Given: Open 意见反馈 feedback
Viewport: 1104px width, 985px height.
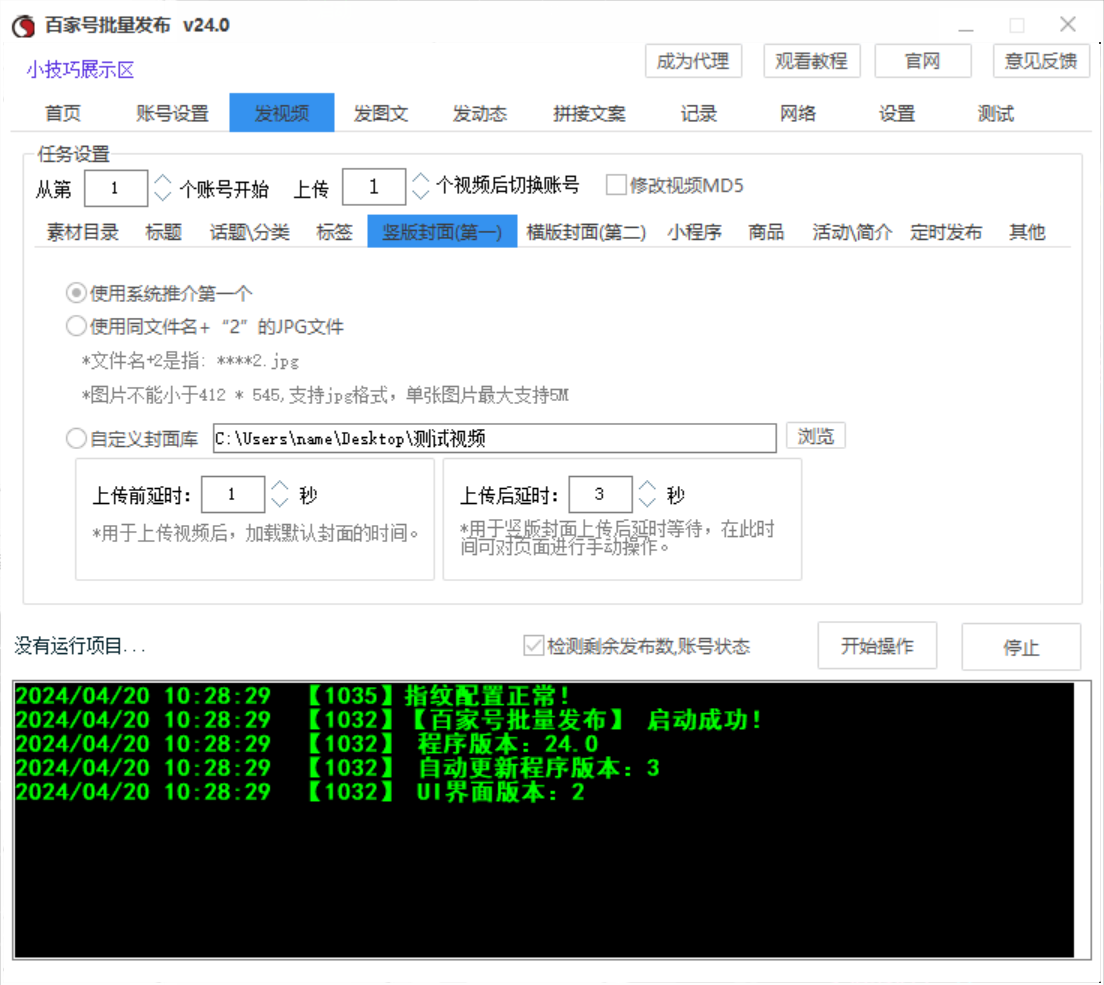Looking at the screenshot, I should 1041,61.
